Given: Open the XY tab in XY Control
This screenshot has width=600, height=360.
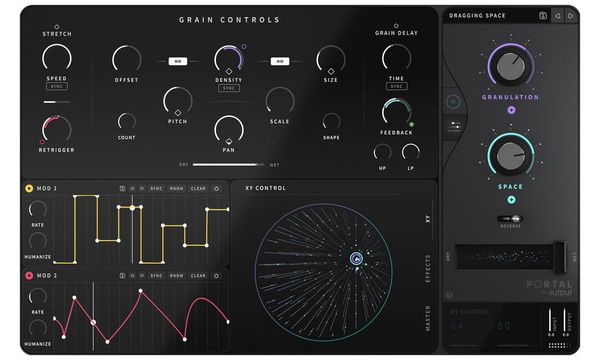Looking at the screenshot, I should [428, 219].
